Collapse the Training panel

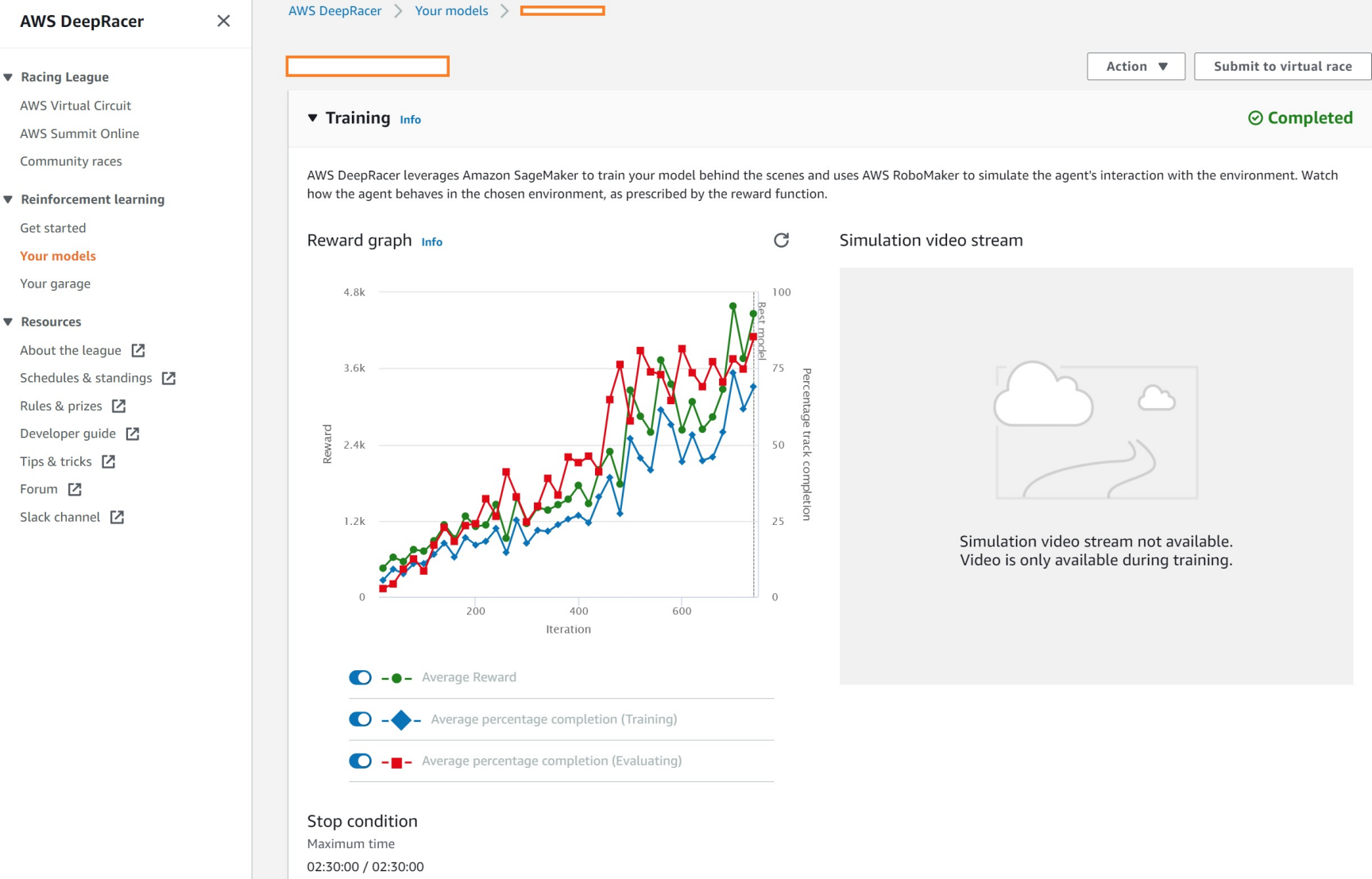pos(312,118)
